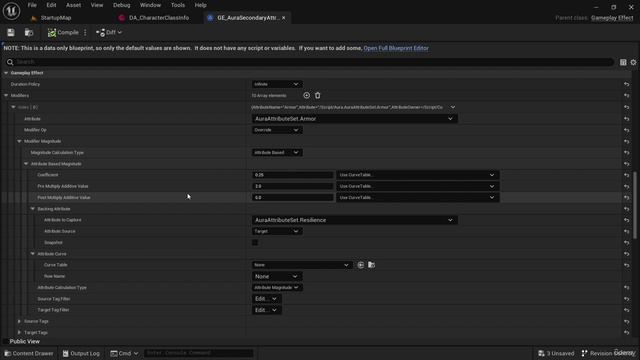Open Attribute Calculation Type dropdown

tap(277, 287)
